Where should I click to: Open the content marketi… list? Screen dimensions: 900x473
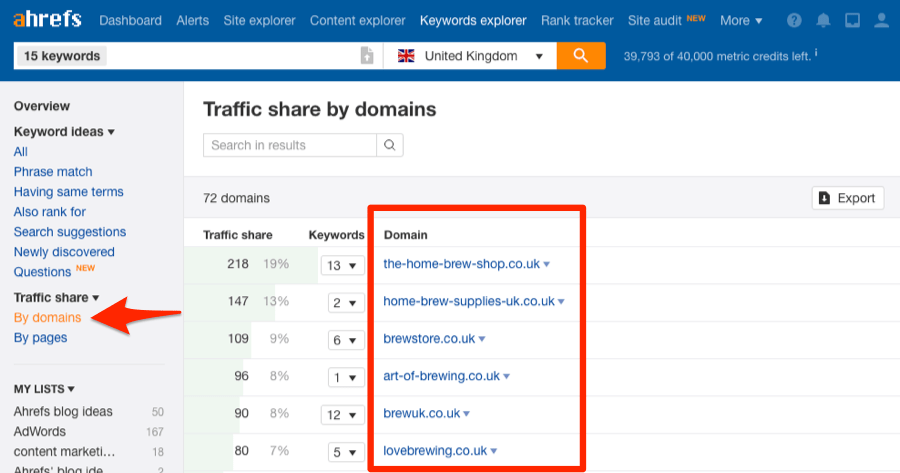(64, 452)
